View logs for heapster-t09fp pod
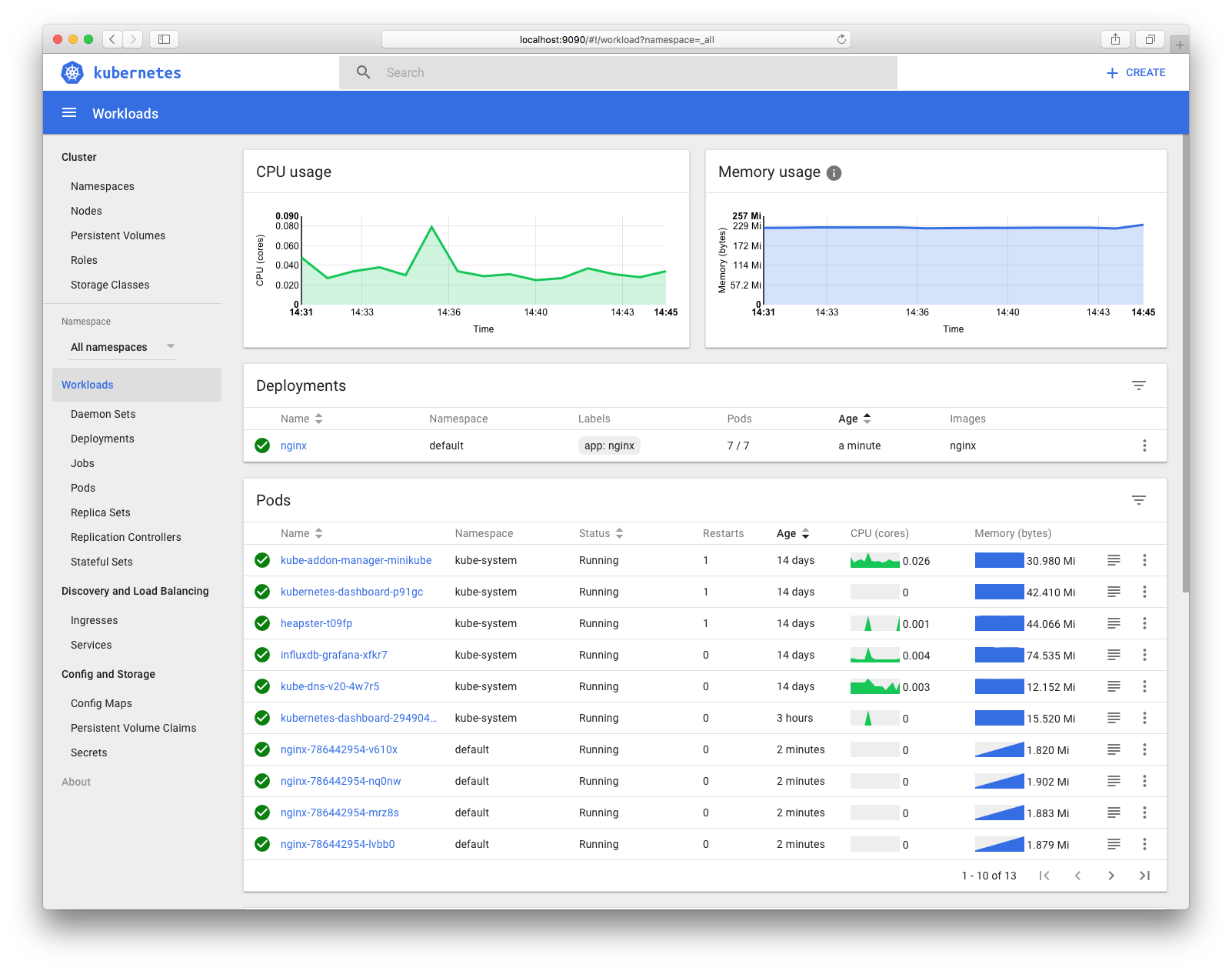 tap(1114, 623)
